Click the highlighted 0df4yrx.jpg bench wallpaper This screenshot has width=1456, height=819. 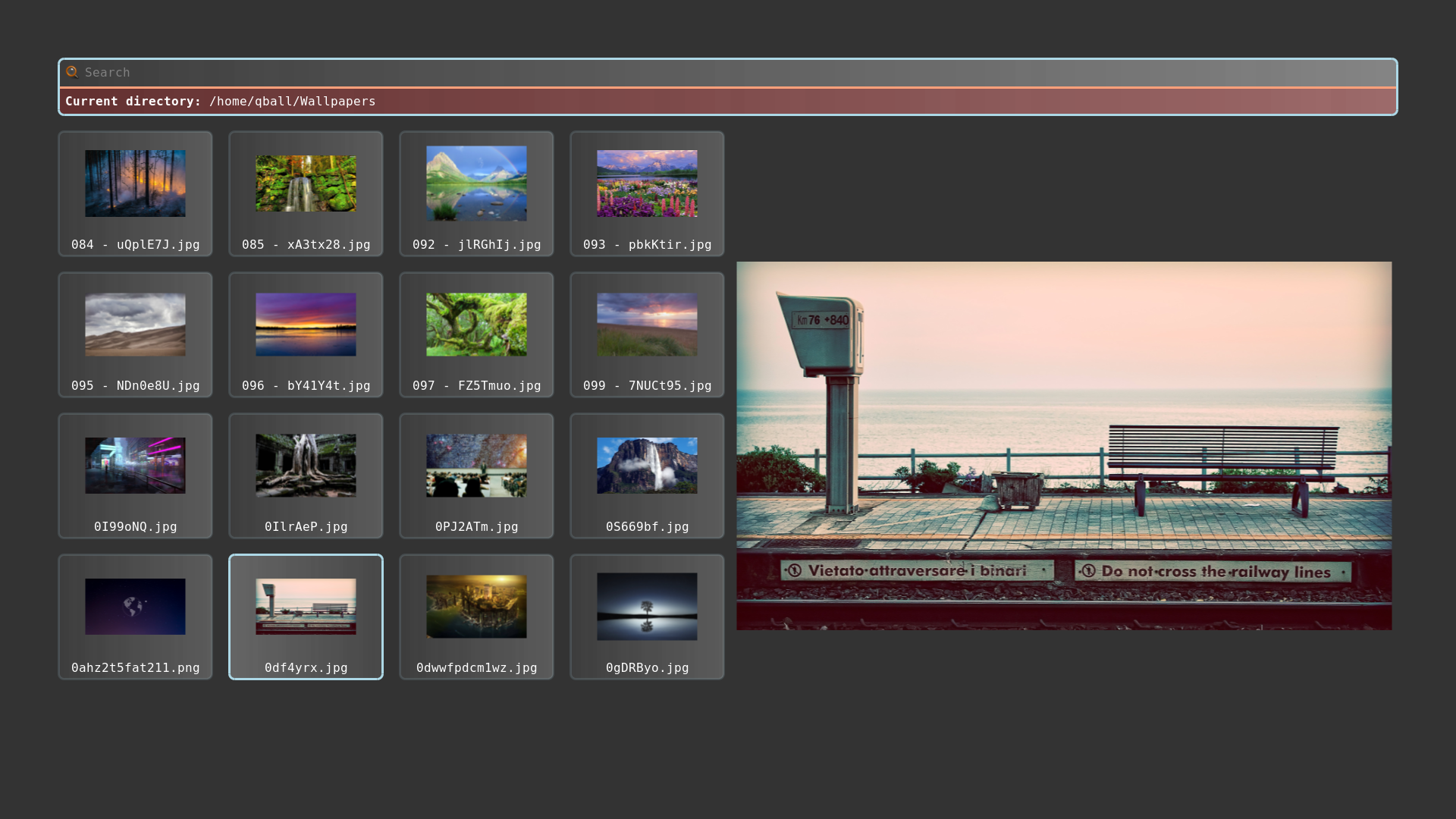306,617
